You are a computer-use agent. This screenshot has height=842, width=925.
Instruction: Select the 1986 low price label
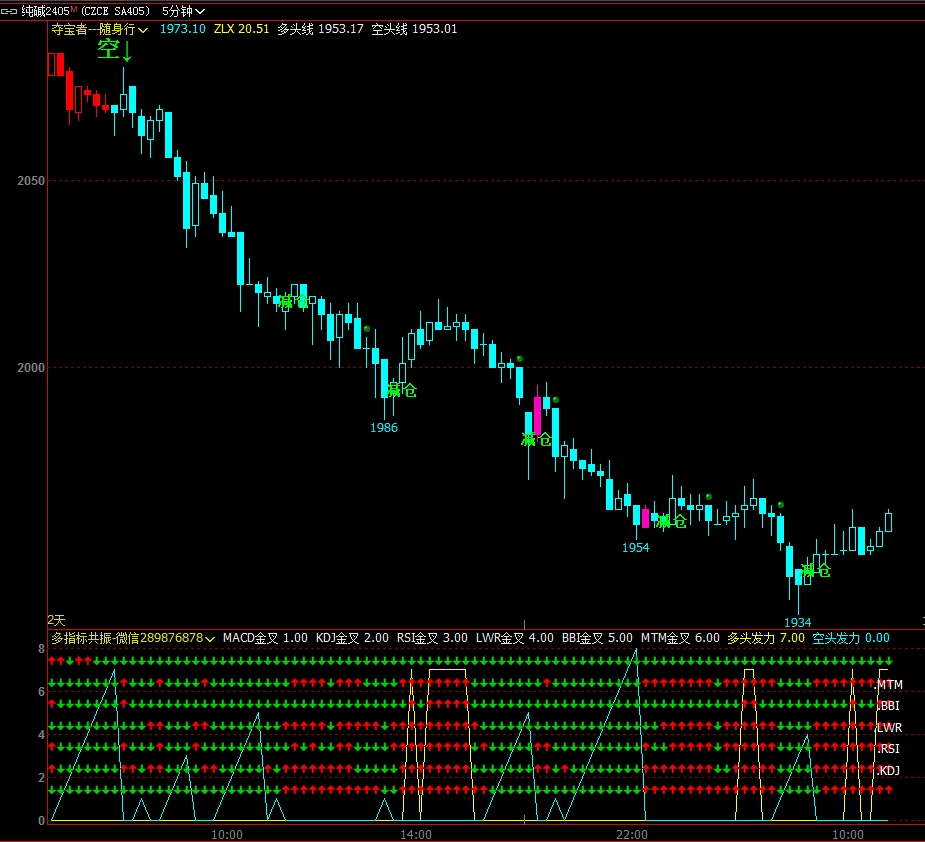point(384,428)
